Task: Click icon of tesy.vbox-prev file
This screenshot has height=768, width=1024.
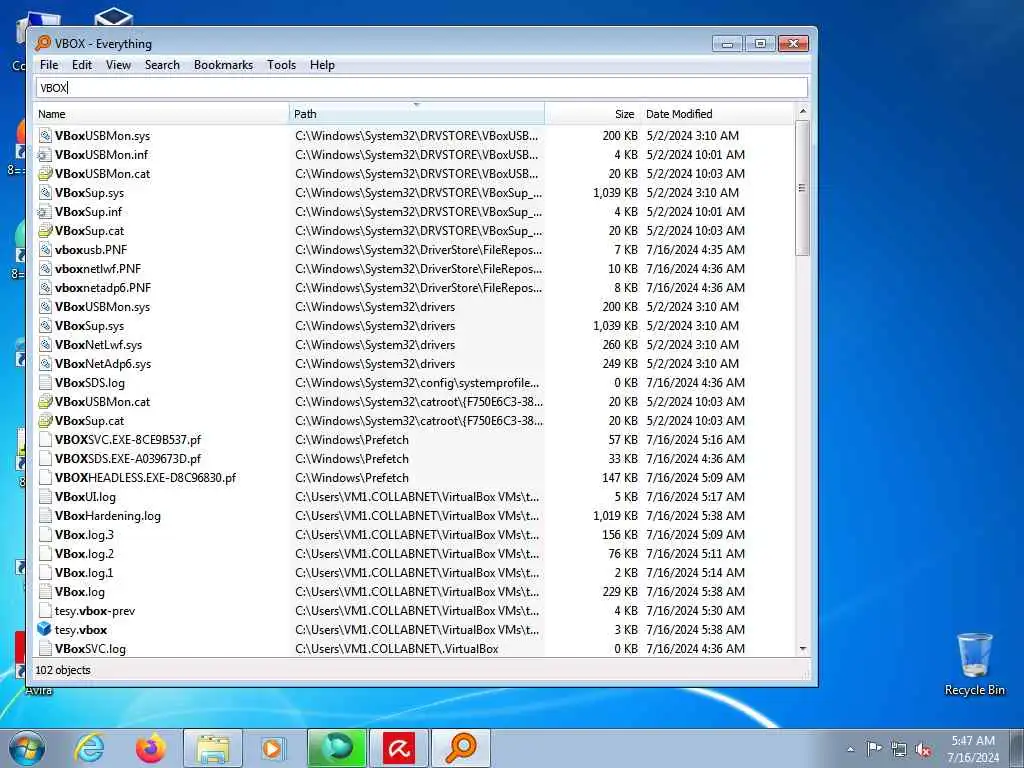Action: pyautogui.click(x=44, y=611)
